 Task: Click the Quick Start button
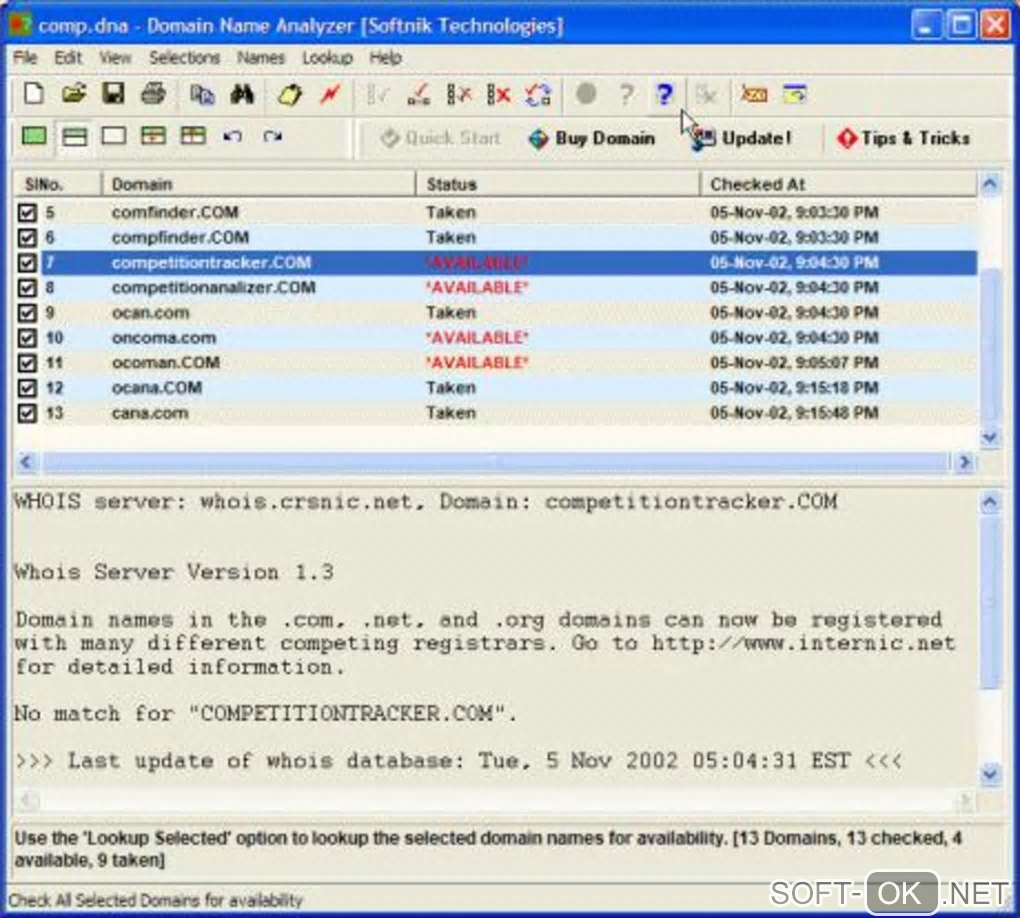tap(440, 139)
